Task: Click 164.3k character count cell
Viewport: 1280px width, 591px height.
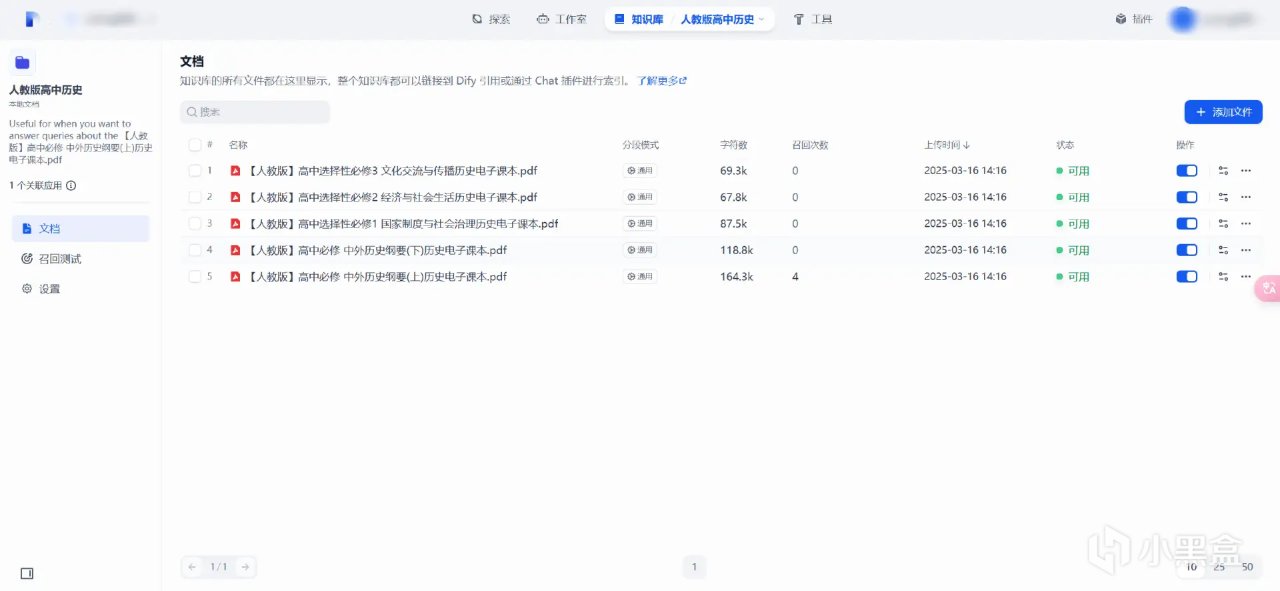Action: (736, 276)
